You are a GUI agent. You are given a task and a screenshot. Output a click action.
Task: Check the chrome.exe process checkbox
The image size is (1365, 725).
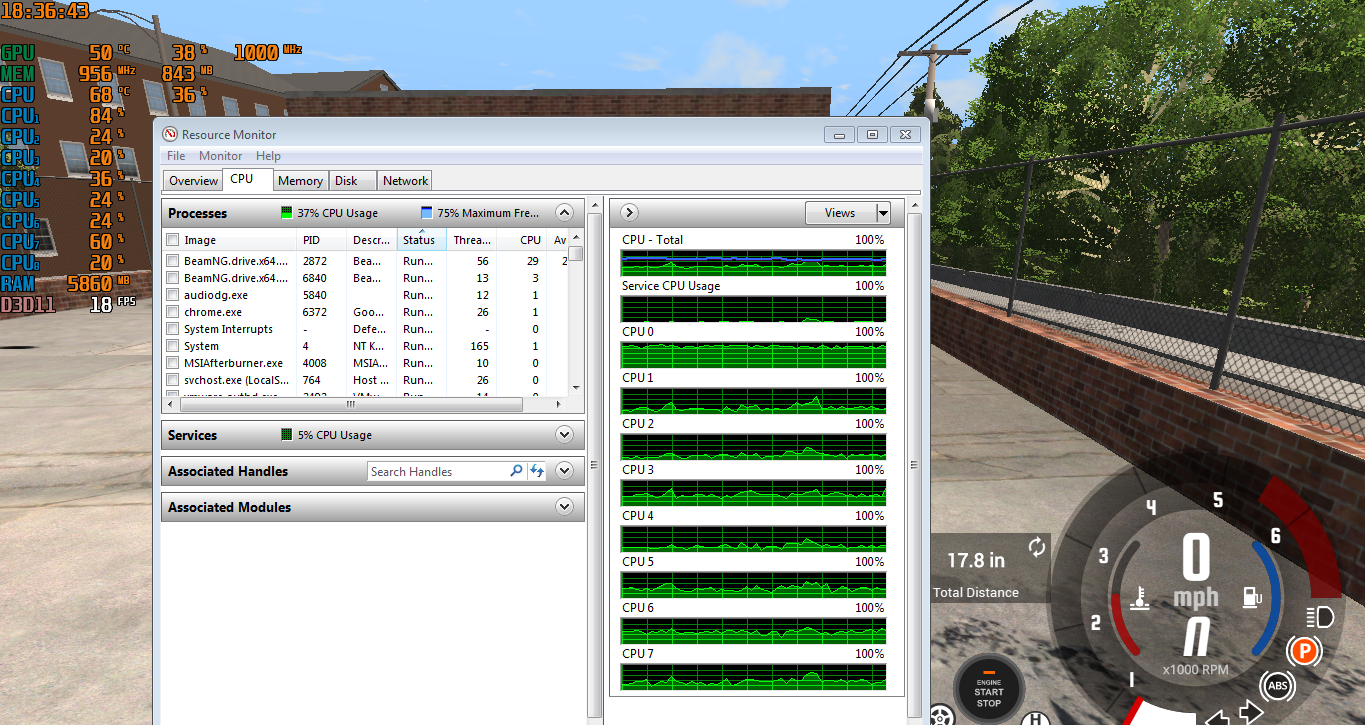pos(173,312)
